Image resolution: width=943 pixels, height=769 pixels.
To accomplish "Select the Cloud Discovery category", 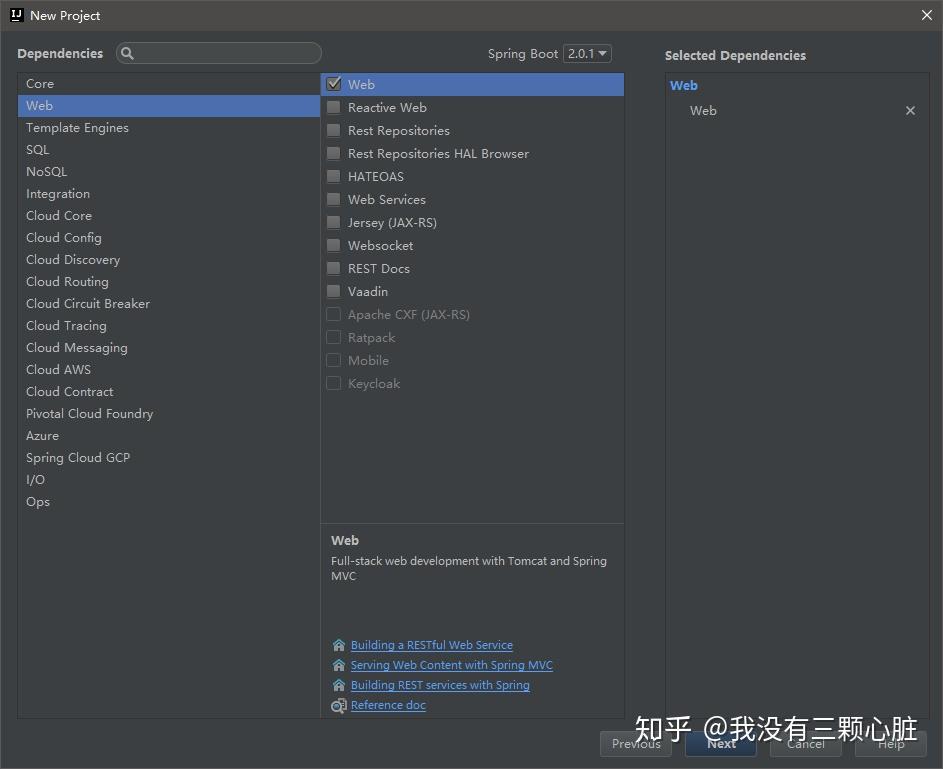I will click(x=169, y=260).
